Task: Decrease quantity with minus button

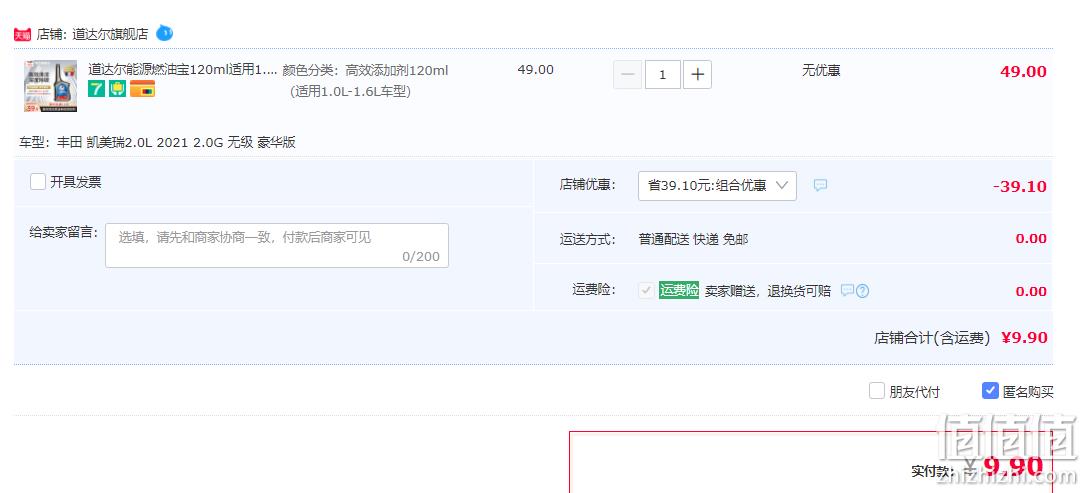Action: 627,75
